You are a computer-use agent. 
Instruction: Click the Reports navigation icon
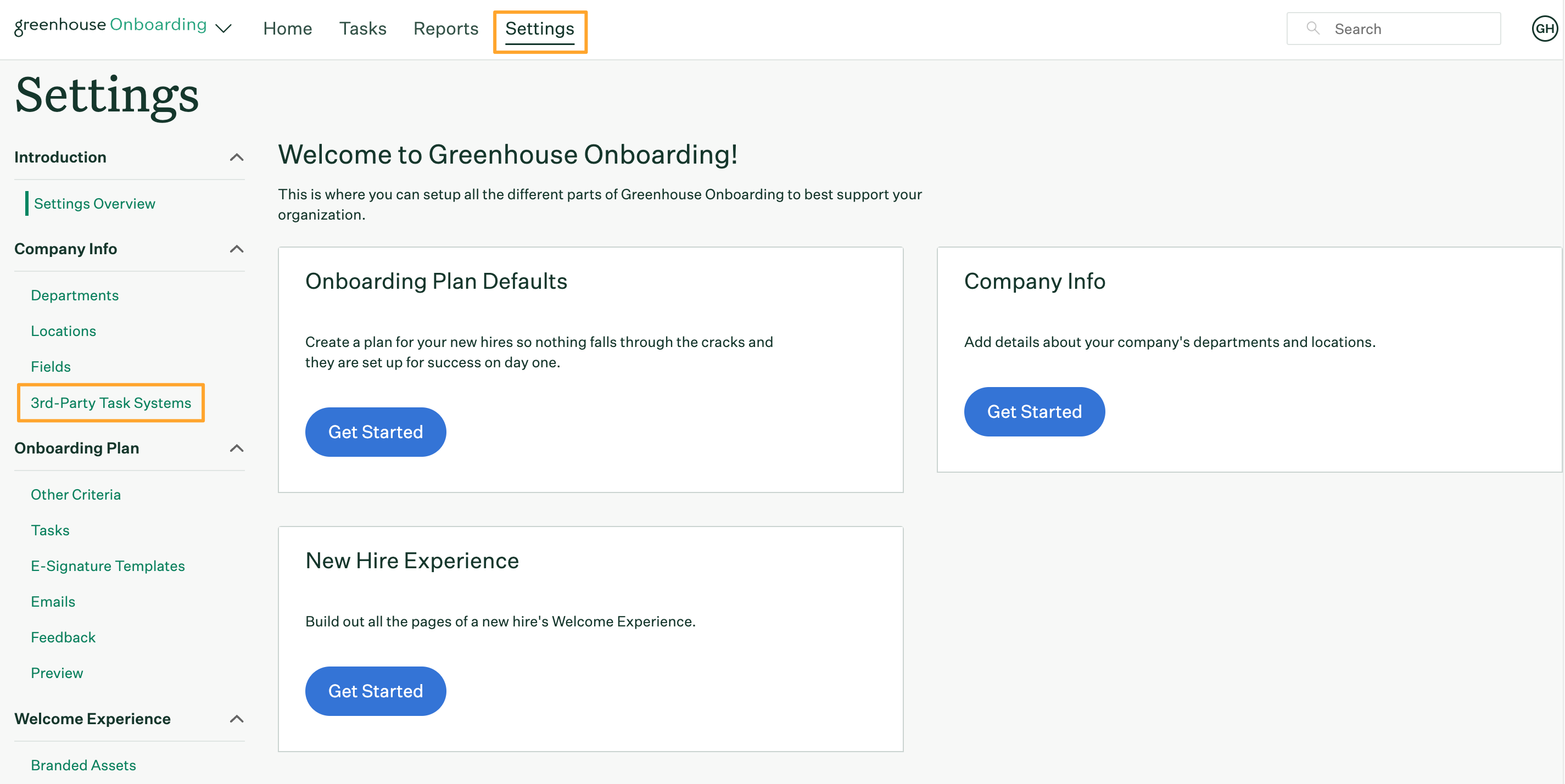point(446,28)
